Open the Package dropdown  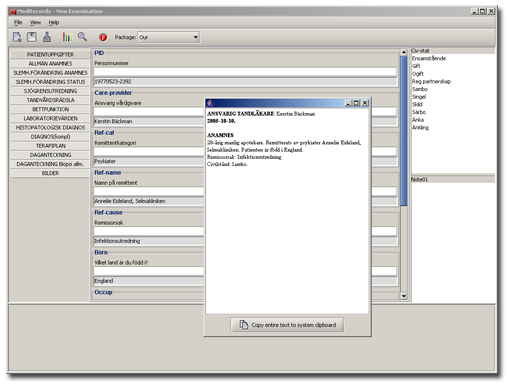(169, 37)
